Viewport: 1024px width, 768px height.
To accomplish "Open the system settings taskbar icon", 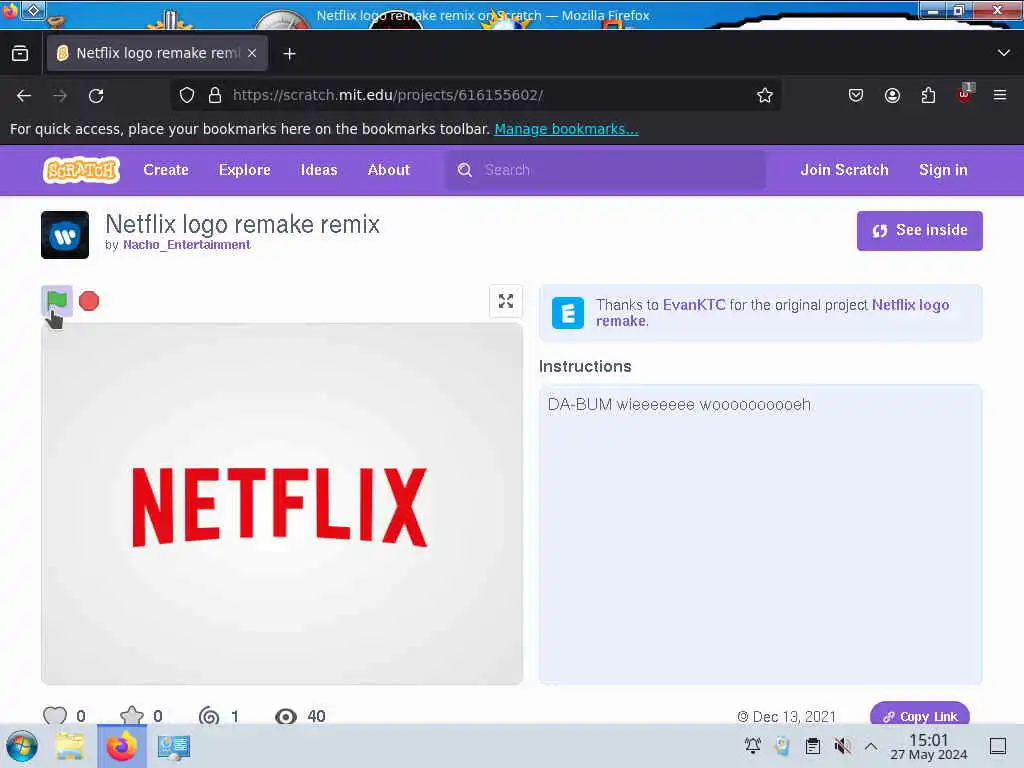I will [x=173, y=746].
